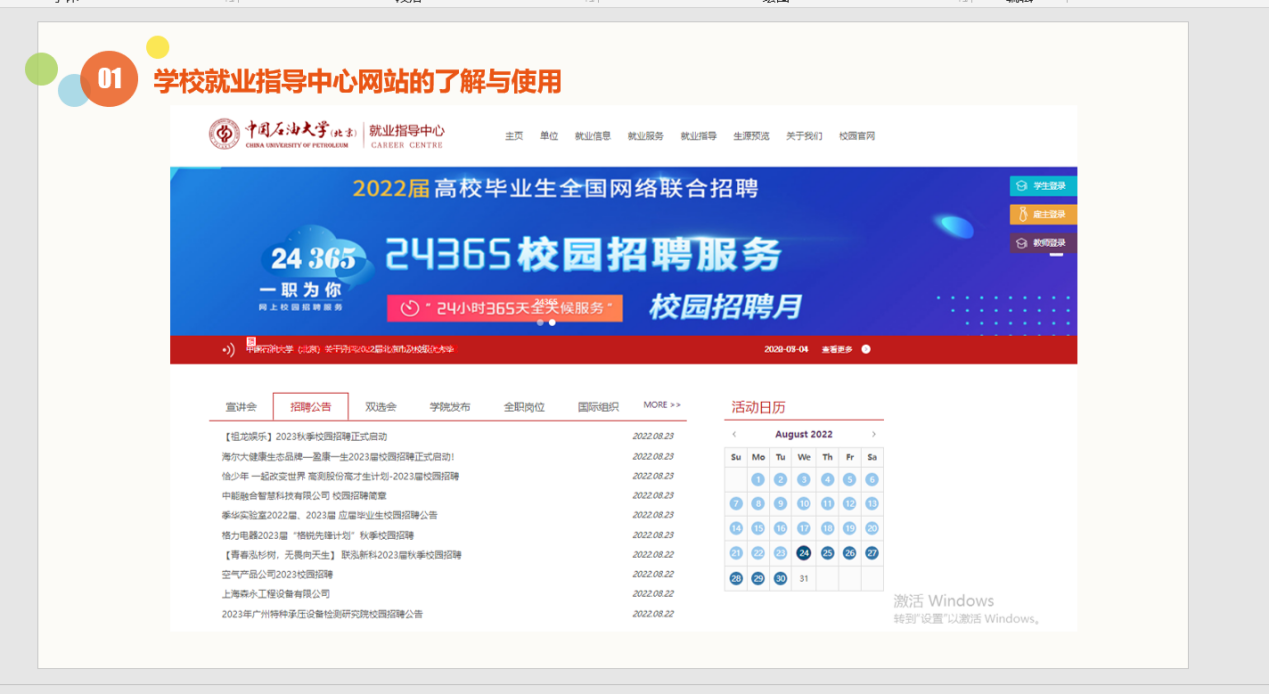Click the 24 365 cloud graphic on banner

[313, 259]
